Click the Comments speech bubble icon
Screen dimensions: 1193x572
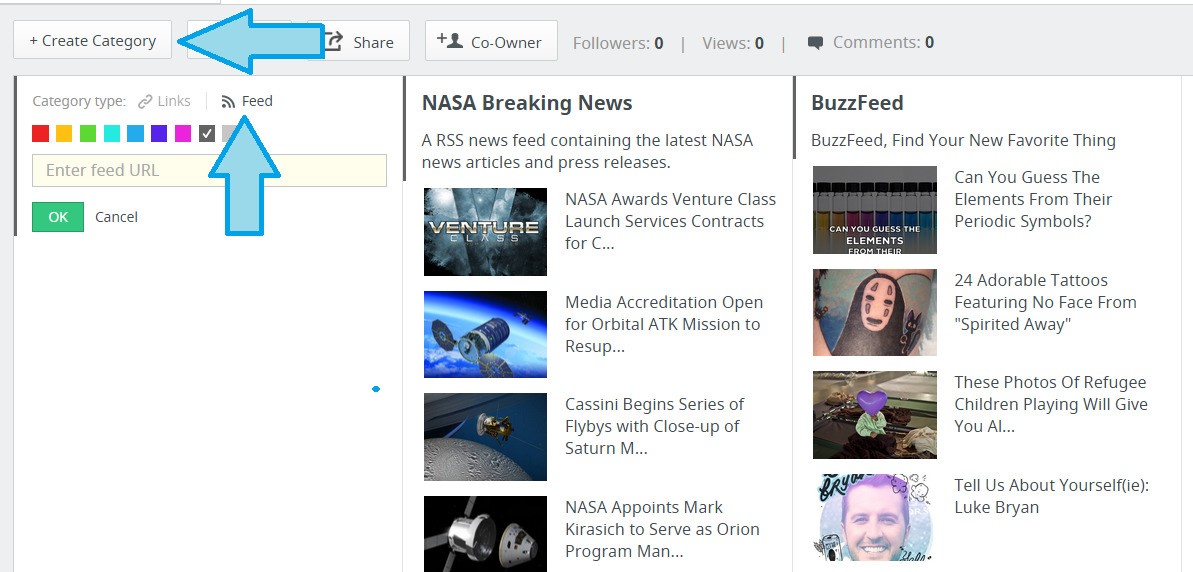click(816, 43)
